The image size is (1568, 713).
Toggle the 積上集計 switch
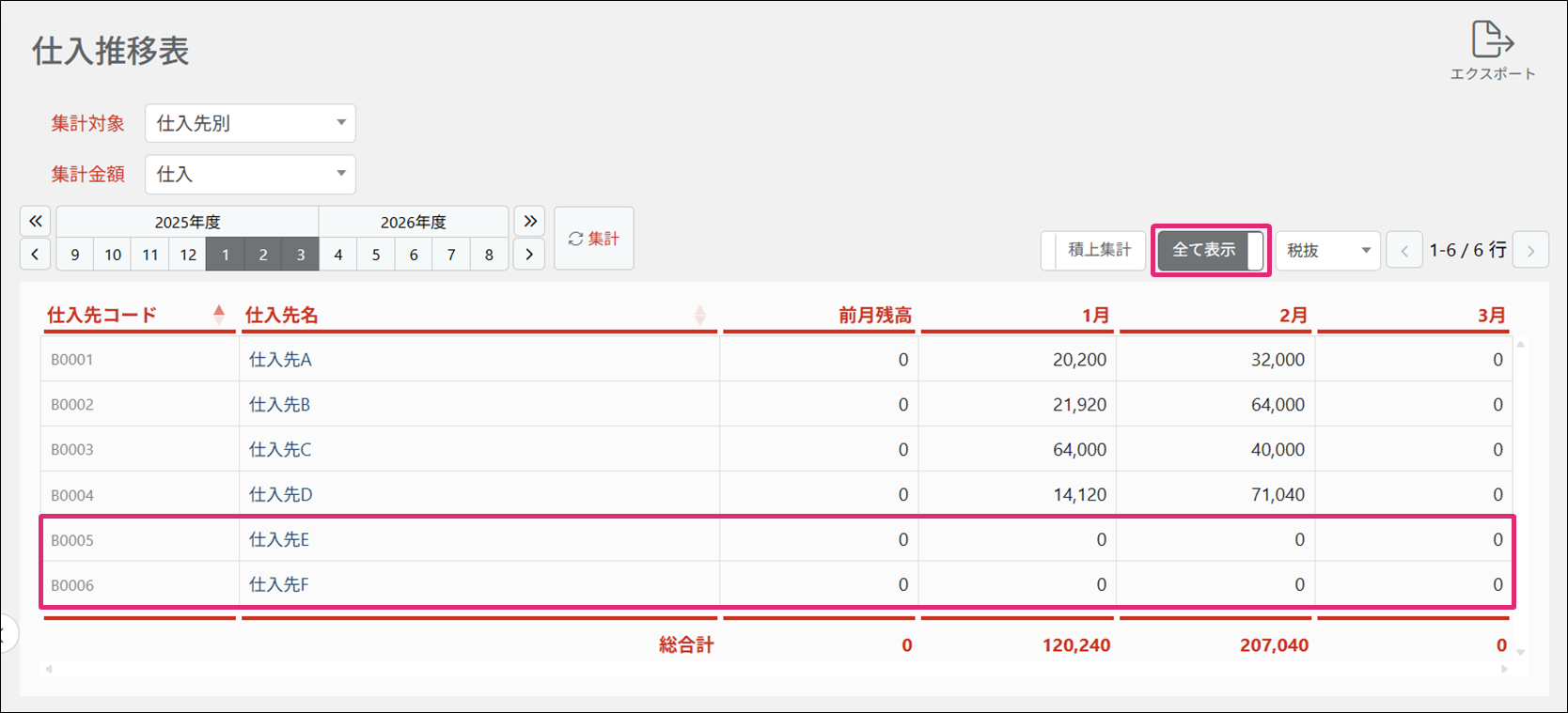tap(1093, 250)
